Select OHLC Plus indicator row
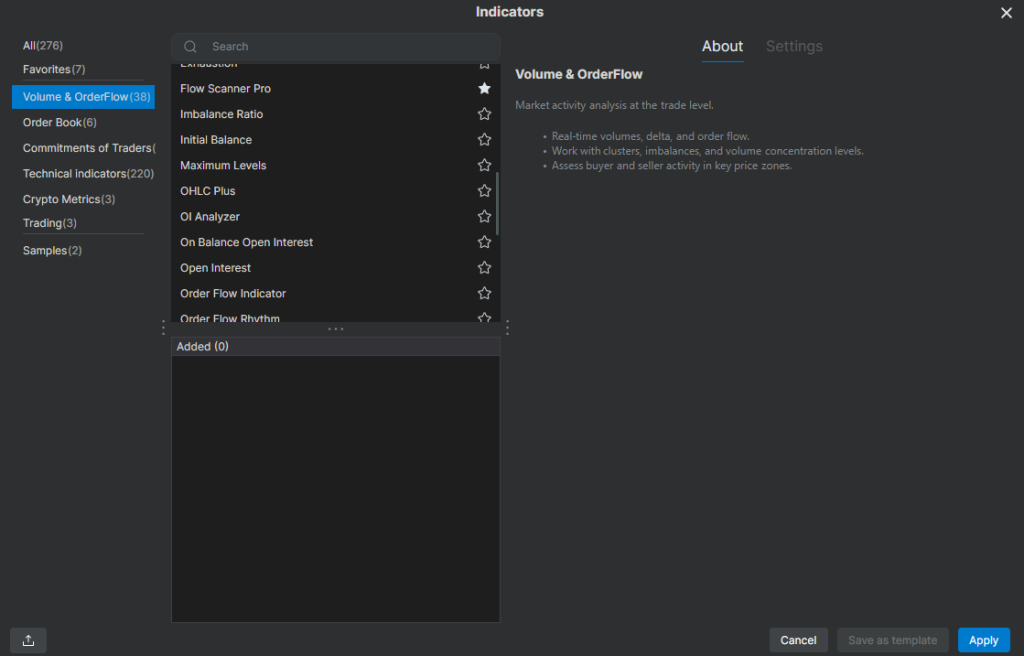 click(x=334, y=191)
